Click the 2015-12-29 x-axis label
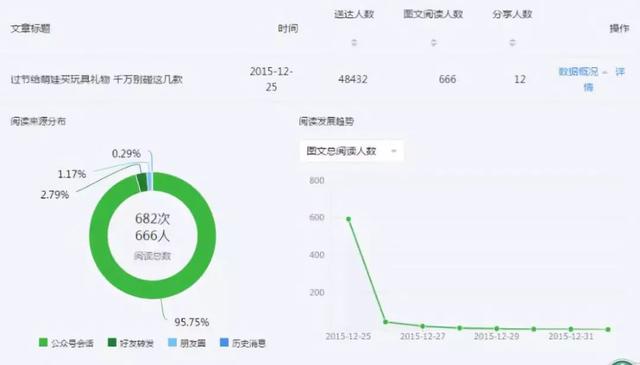This screenshot has height=365, width=640. pos(496,336)
